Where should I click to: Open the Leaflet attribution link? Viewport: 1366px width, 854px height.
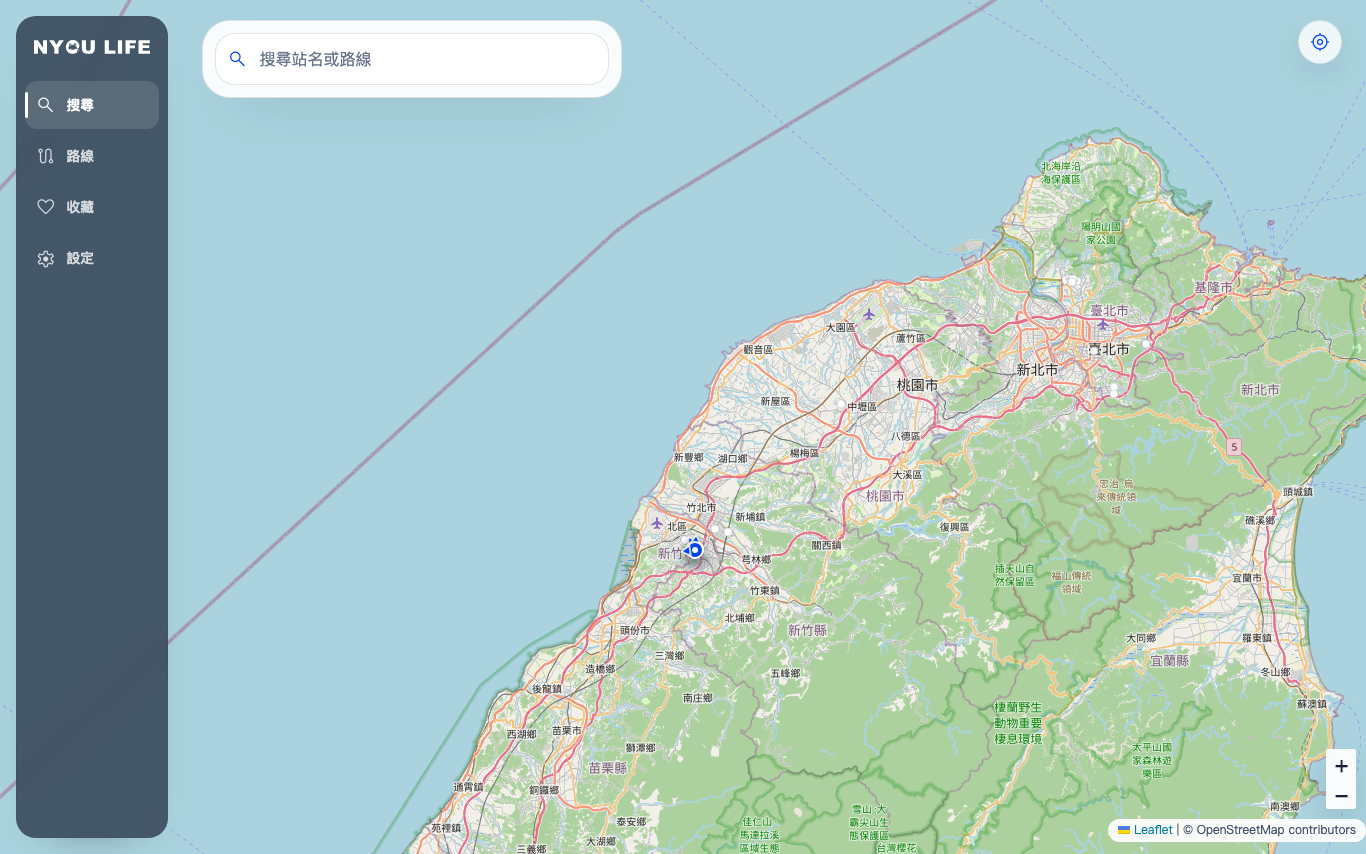pos(1145,830)
